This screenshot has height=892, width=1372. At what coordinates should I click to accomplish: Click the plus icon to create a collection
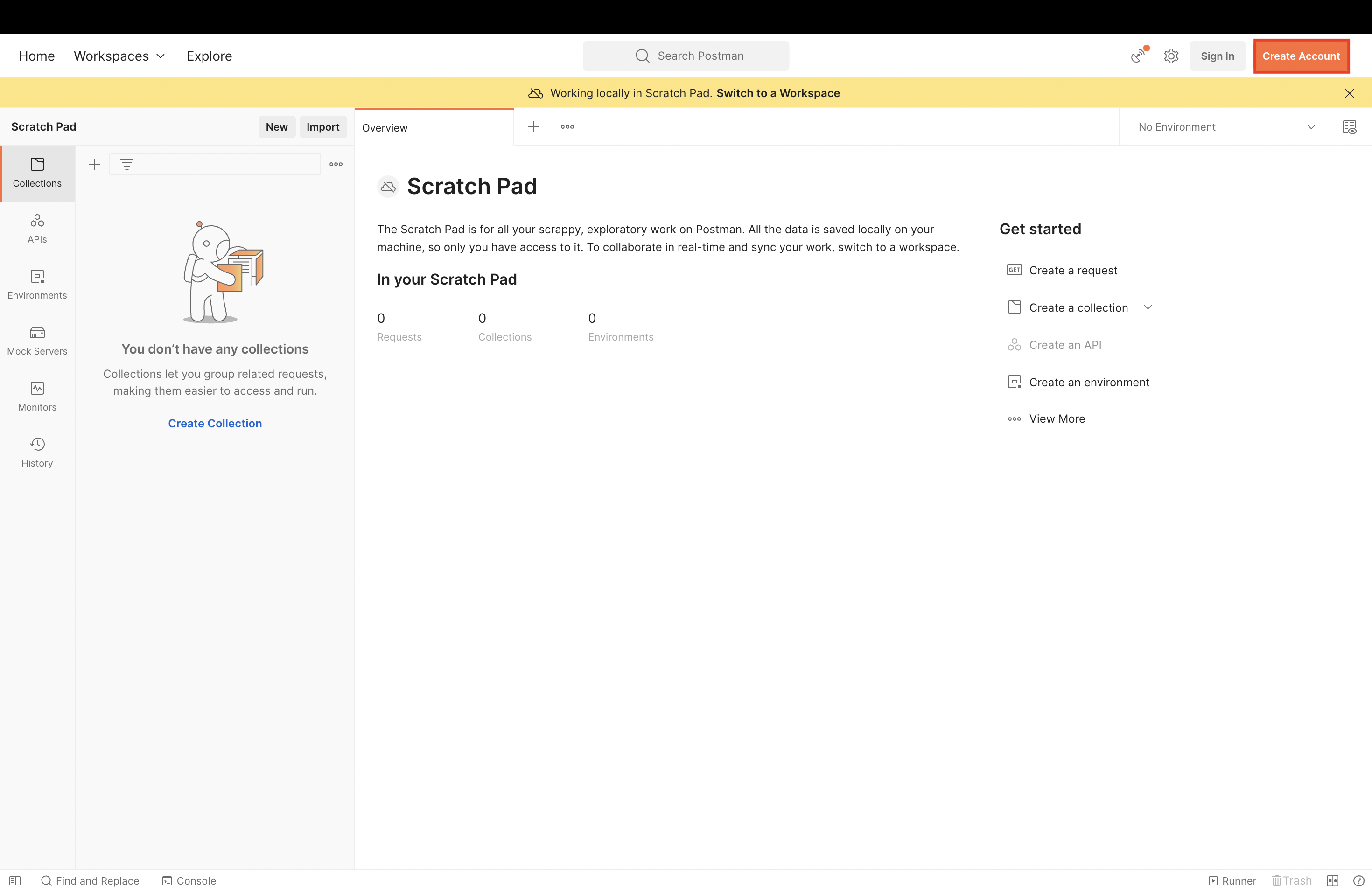tap(94, 164)
